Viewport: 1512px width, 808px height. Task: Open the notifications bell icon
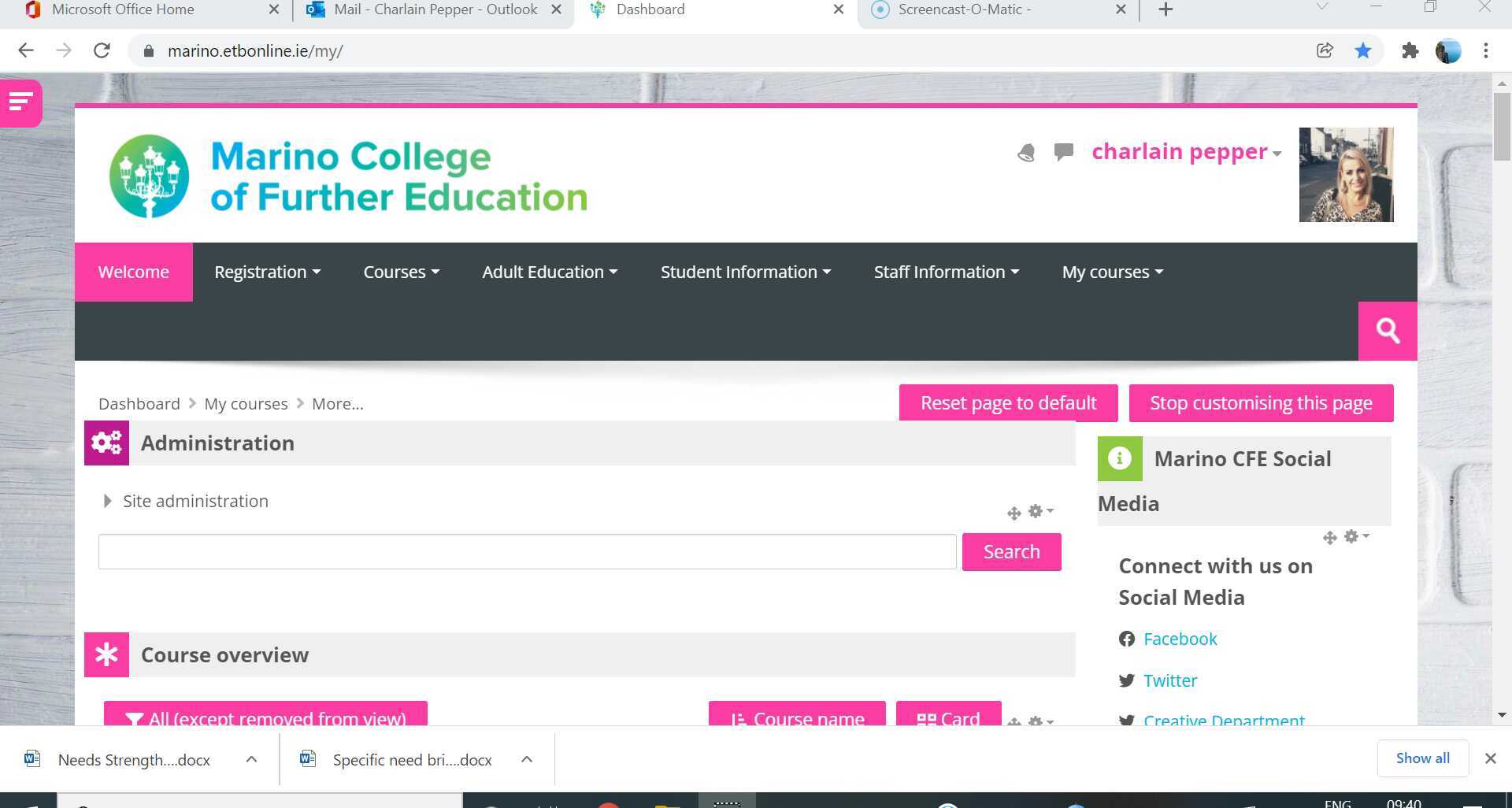1025,152
